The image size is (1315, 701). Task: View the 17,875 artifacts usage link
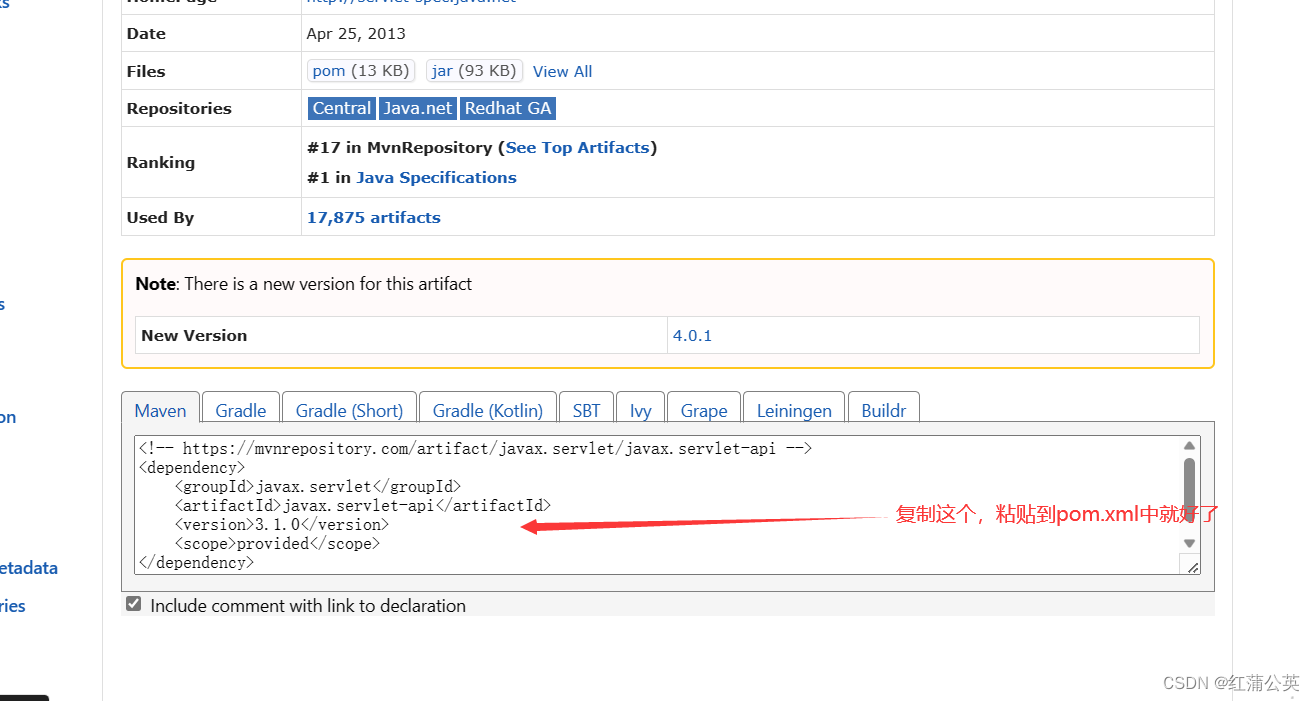(x=374, y=218)
